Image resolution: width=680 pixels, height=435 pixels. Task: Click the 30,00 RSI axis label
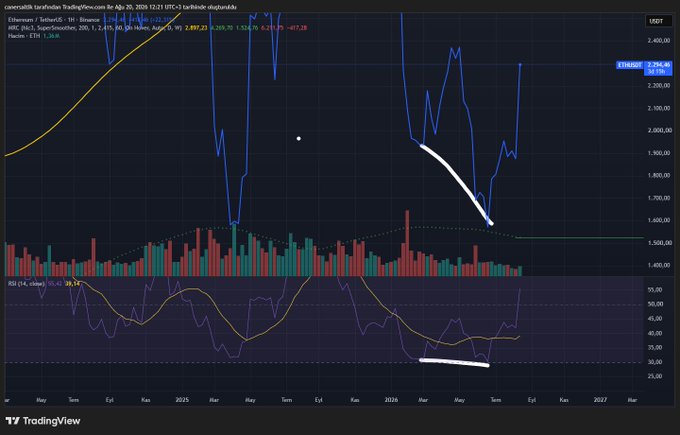[655, 362]
